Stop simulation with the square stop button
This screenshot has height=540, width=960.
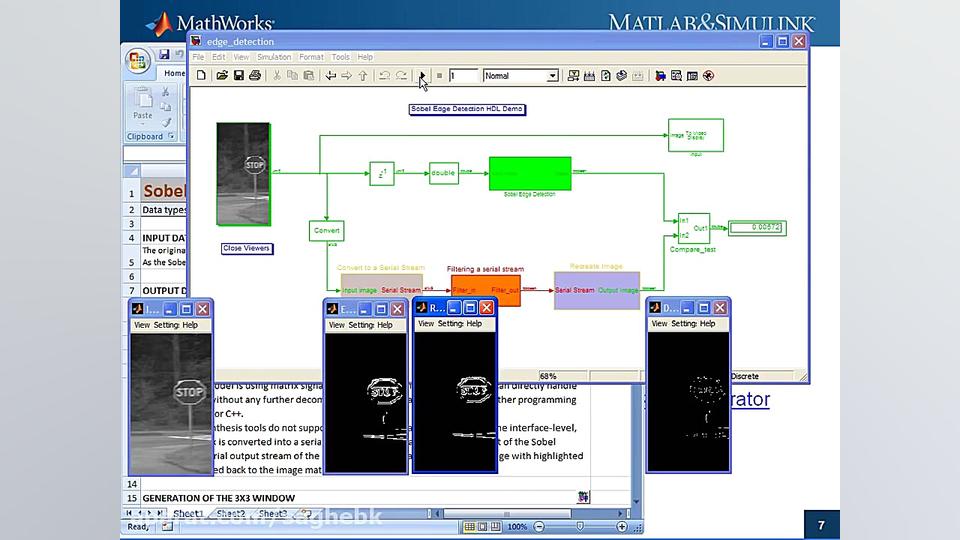439,76
